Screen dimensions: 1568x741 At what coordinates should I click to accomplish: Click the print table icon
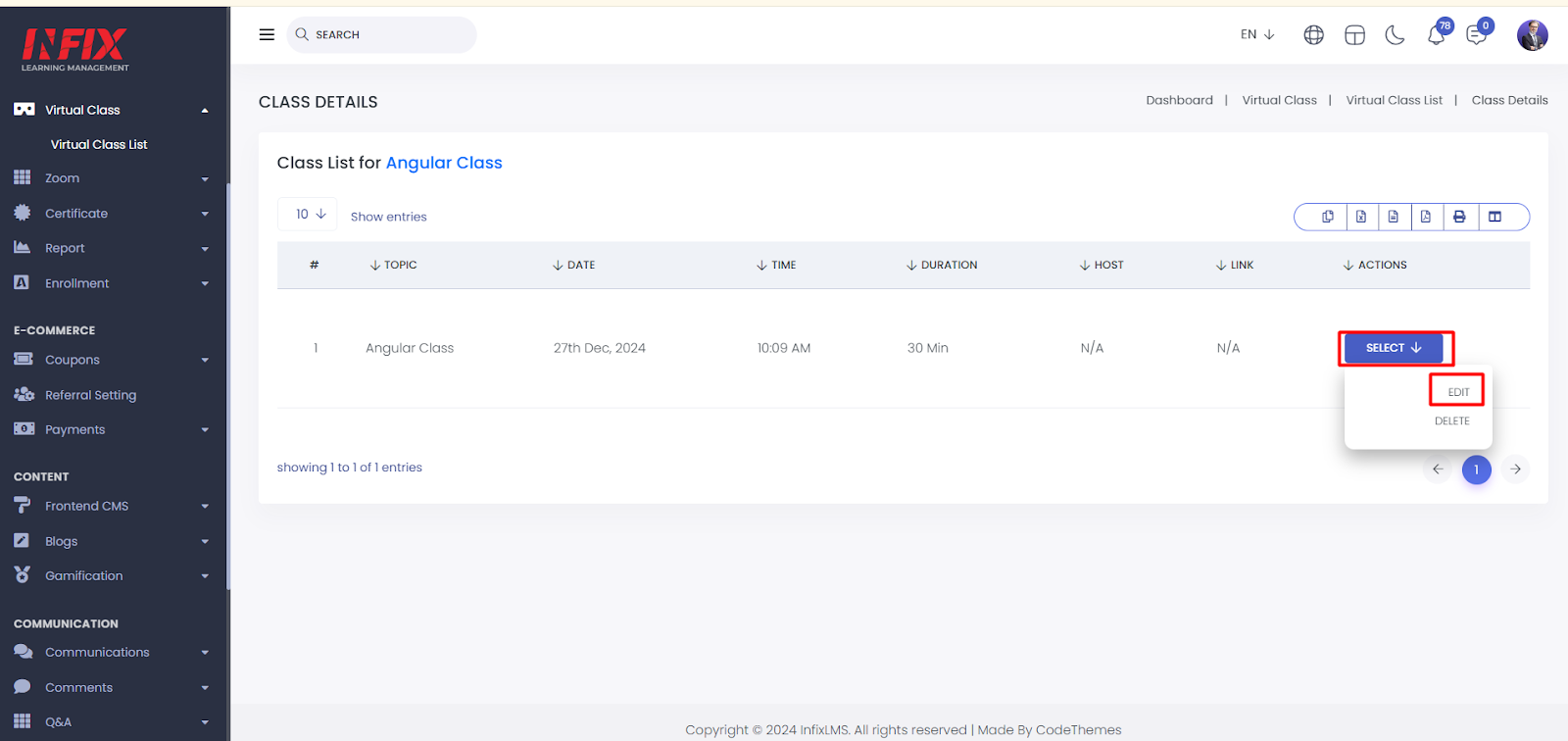coord(1459,217)
